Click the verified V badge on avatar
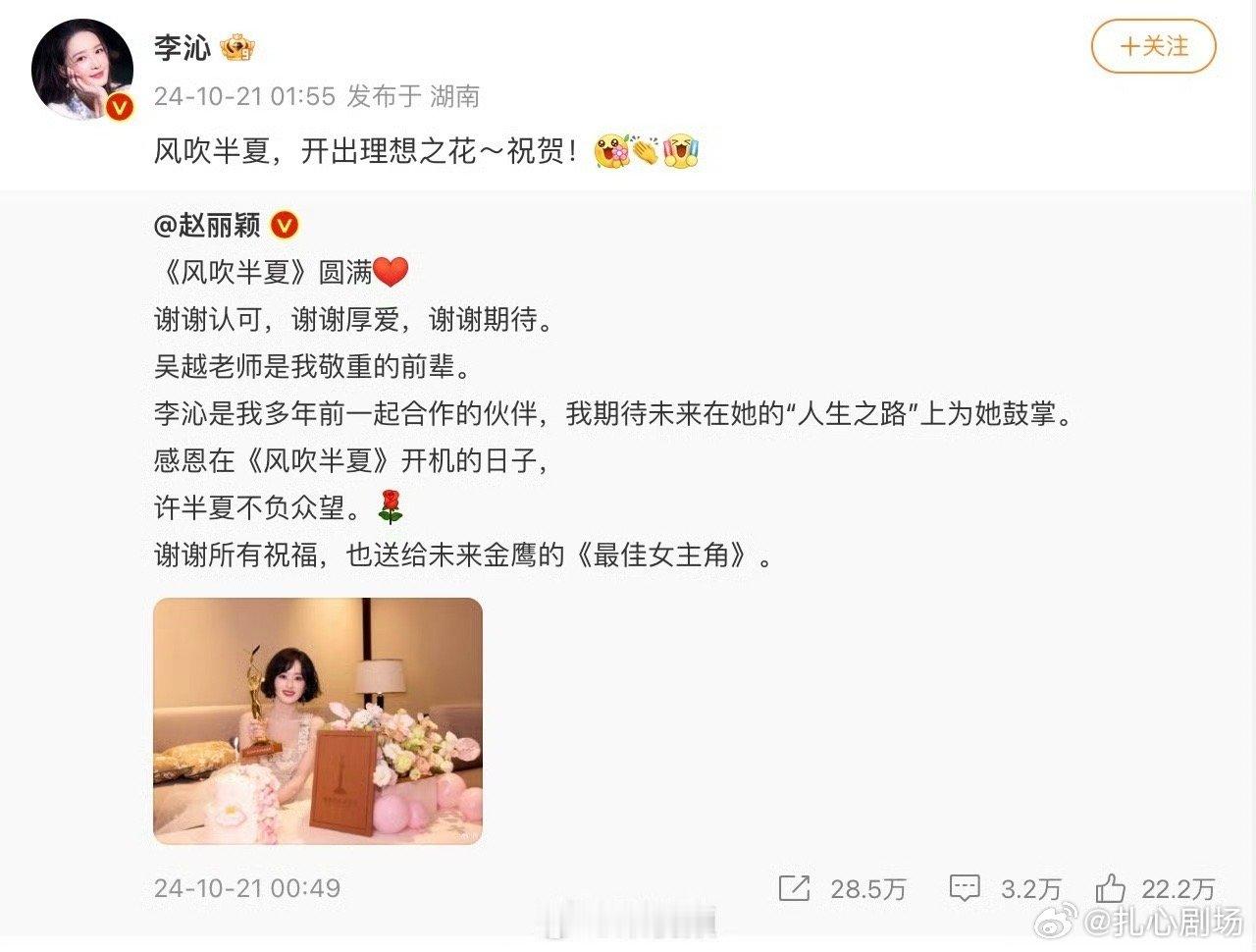The width and height of the screenshot is (1256, 952). pyautogui.click(x=119, y=106)
